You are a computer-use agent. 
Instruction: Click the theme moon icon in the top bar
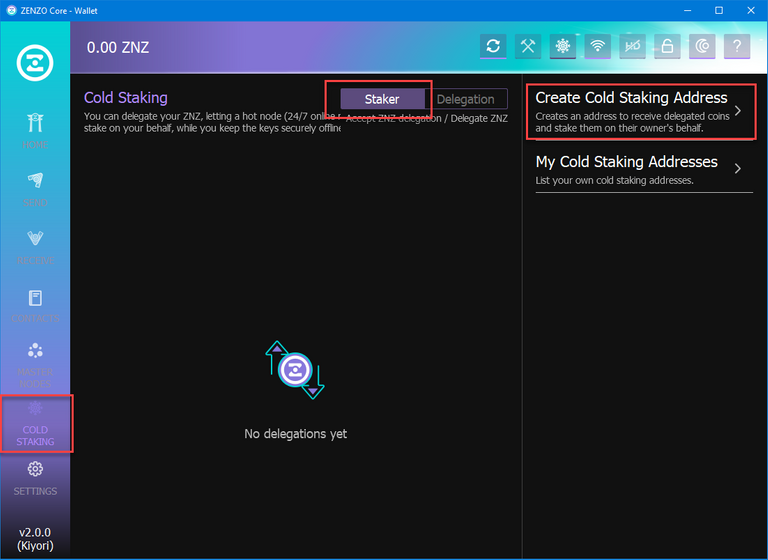pyautogui.click(x=702, y=46)
